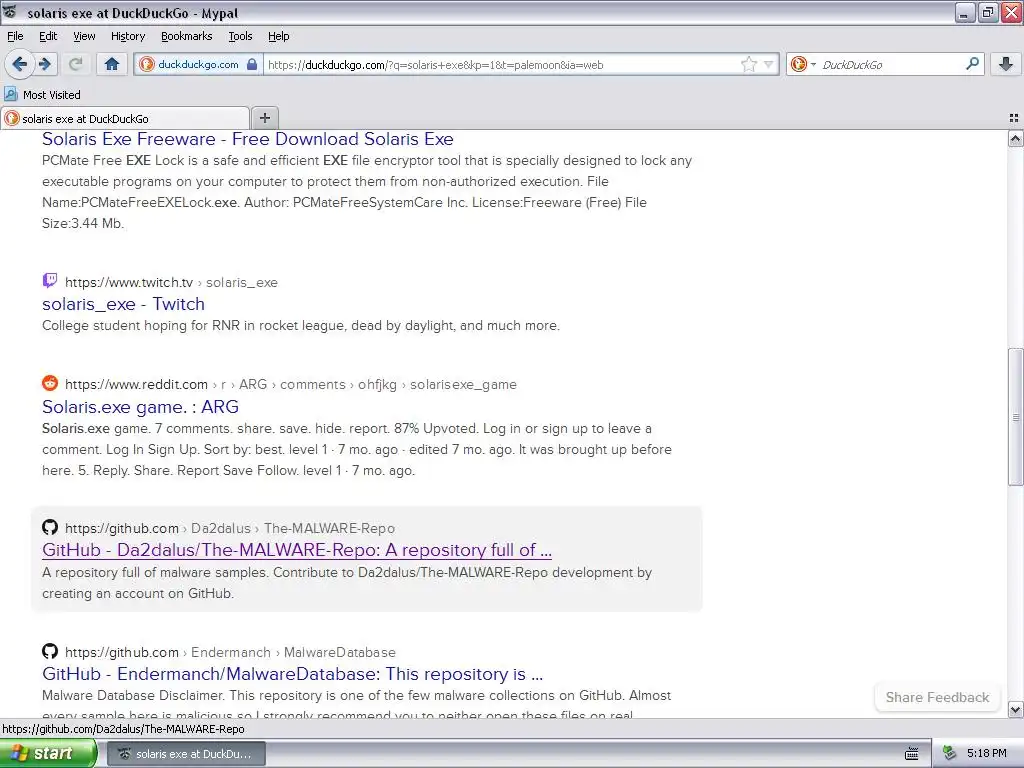Go back using the Back arrow button
The width and height of the screenshot is (1024, 768).
pos(20,64)
